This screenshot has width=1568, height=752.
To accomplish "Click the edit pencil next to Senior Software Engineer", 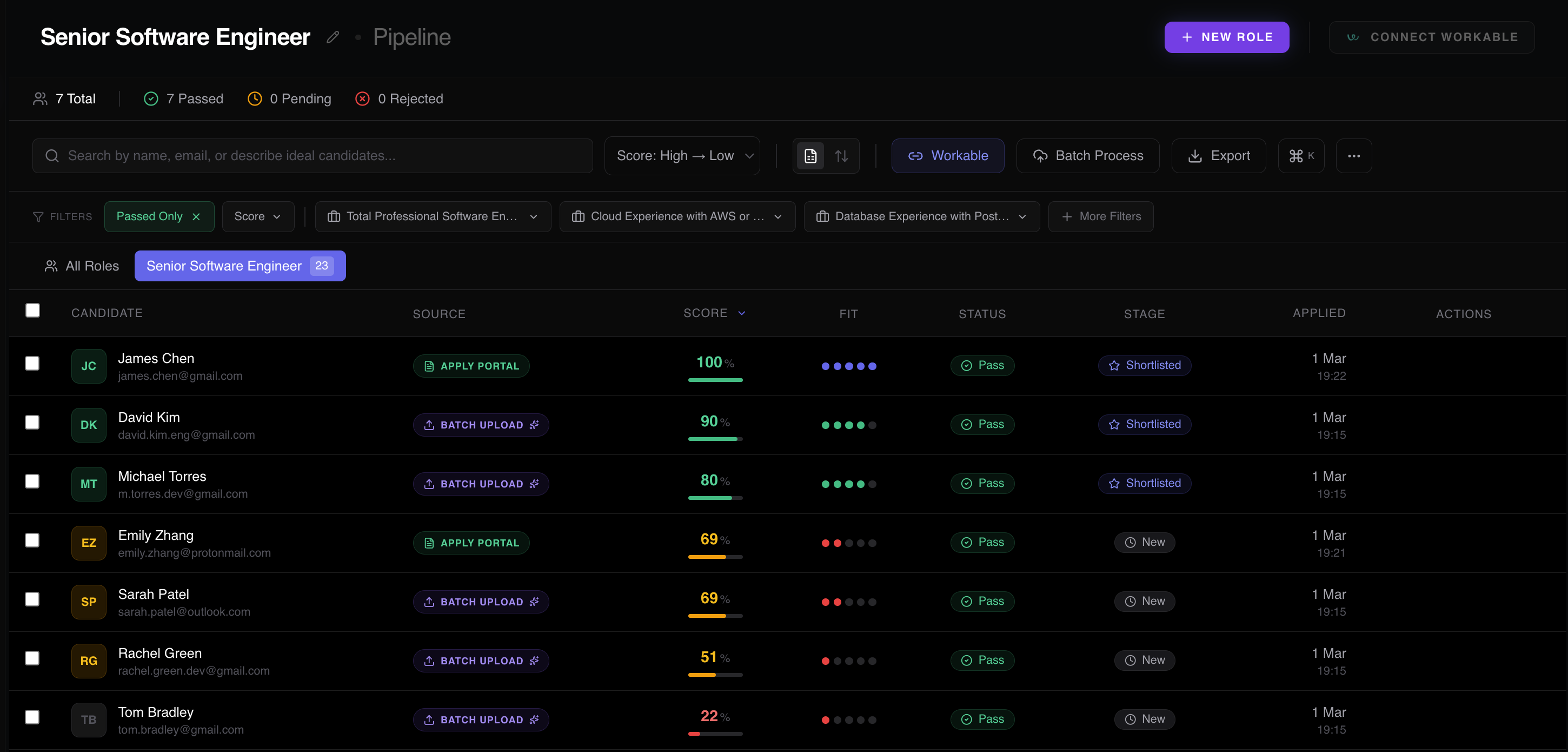I will point(333,37).
